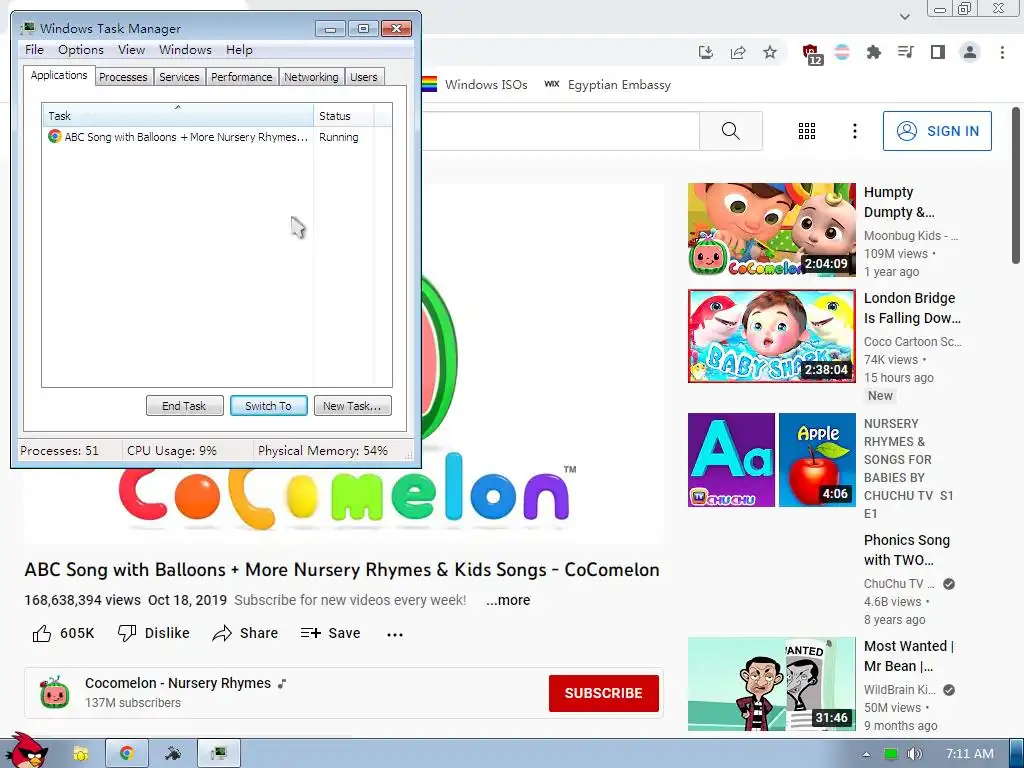Open the ChuChu TV Apple nursery rhymes thumbnail
Viewport: 1024px width, 768px height.
point(771,460)
